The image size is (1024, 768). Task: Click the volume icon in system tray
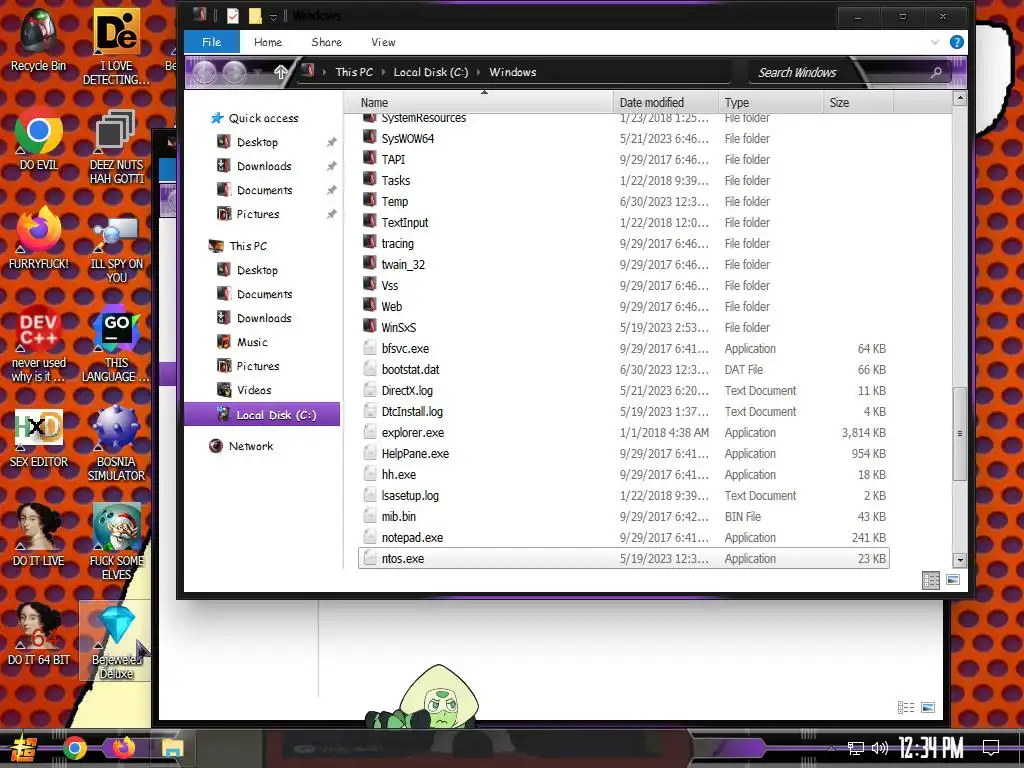(880, 748)
